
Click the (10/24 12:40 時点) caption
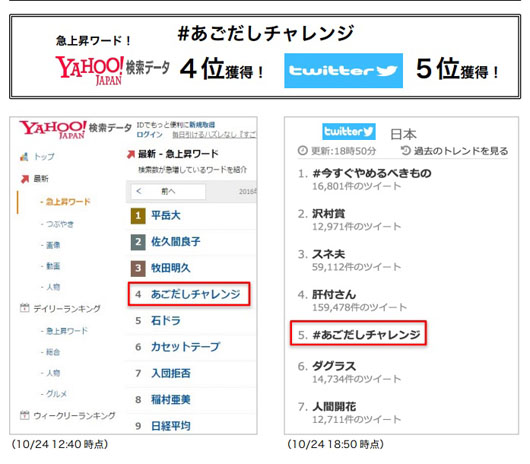point(60,444)
